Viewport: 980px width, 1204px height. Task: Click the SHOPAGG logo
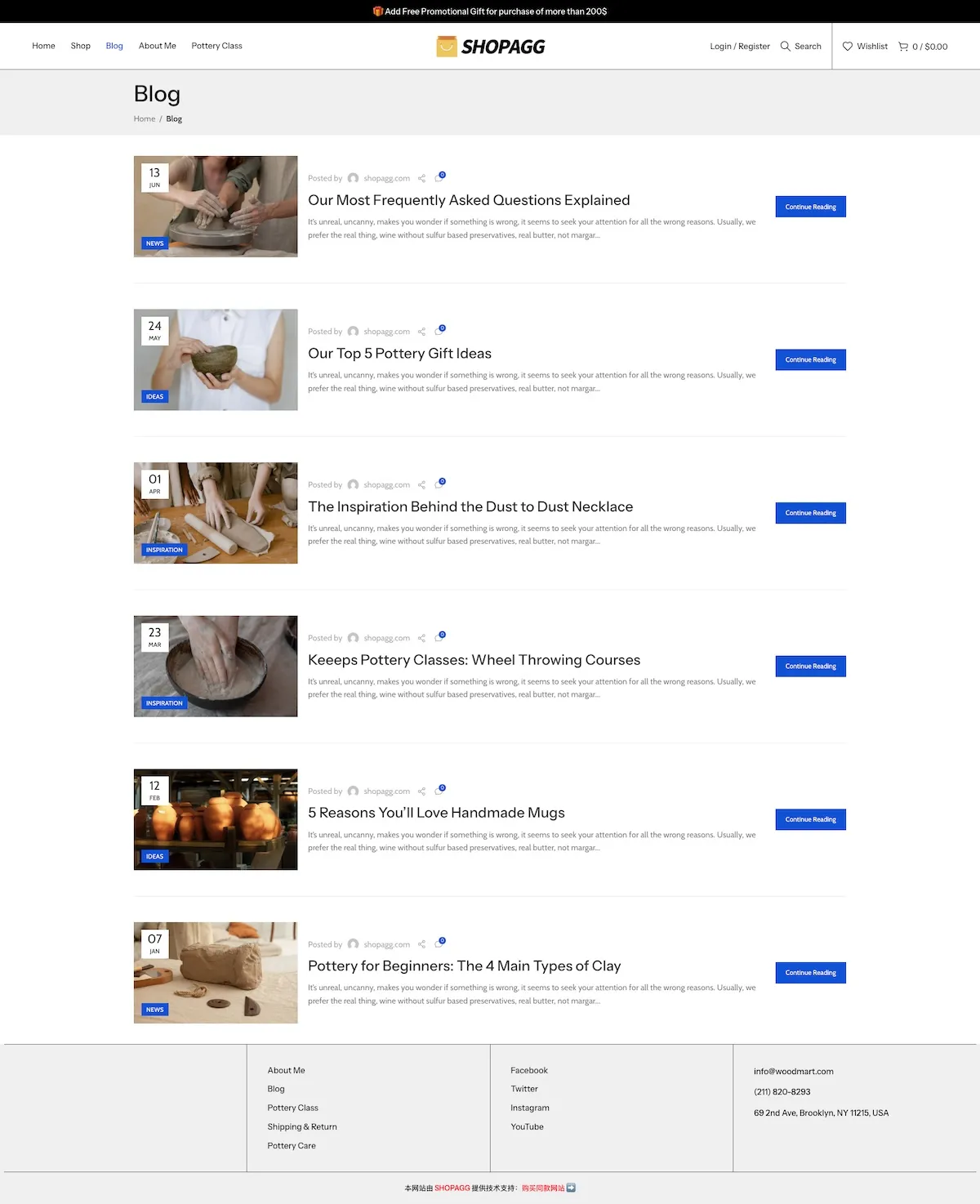[x=491, y=47]
